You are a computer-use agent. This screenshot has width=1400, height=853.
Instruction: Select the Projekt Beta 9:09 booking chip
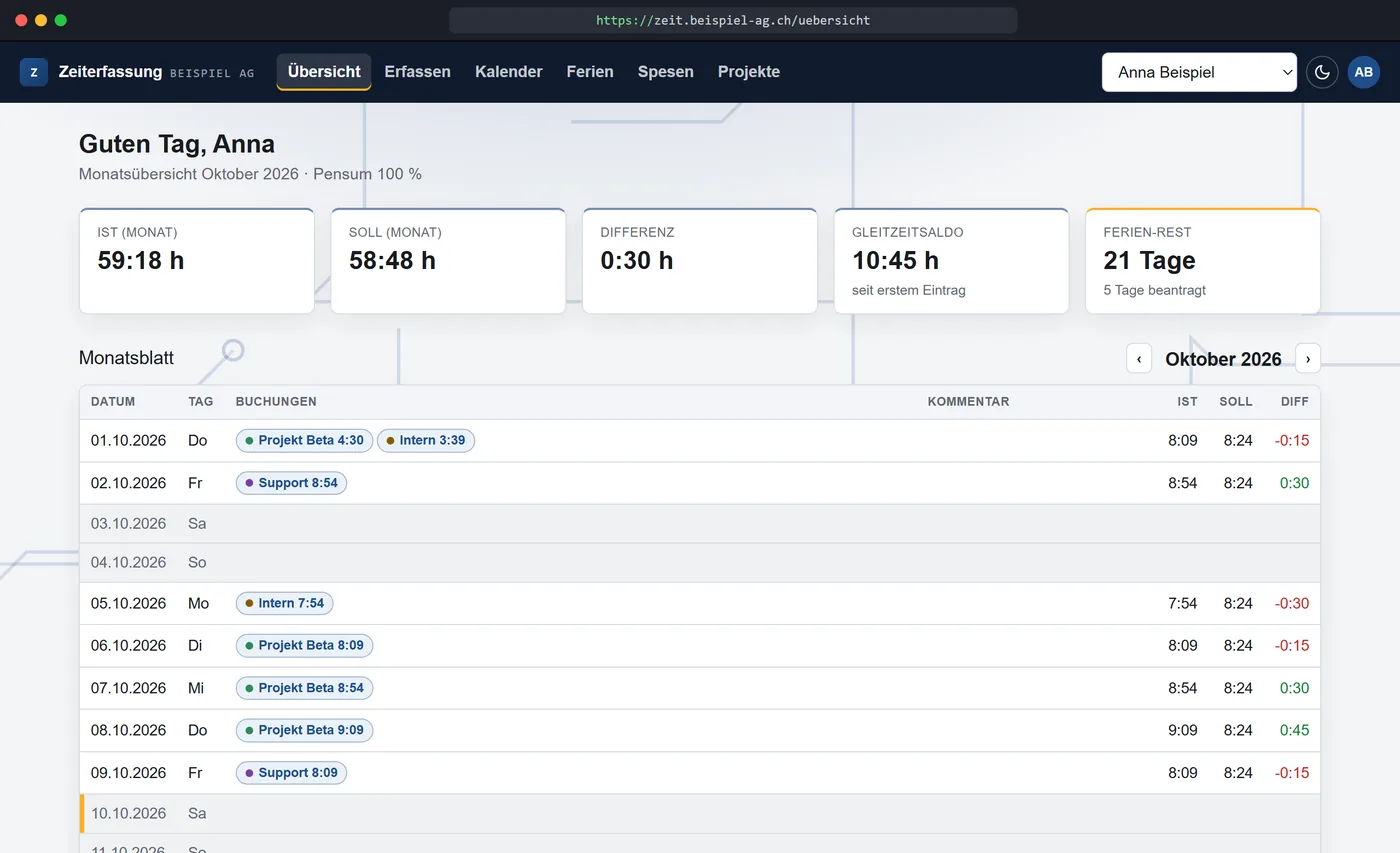(304, 730)
